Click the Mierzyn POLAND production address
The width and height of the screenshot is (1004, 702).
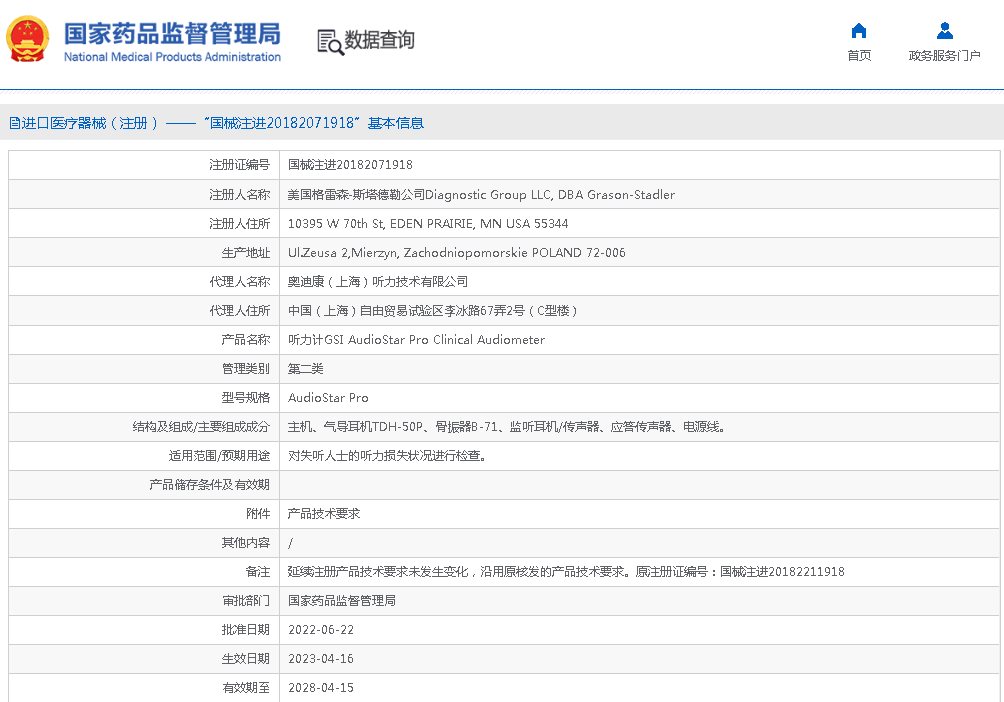point(456,252)
